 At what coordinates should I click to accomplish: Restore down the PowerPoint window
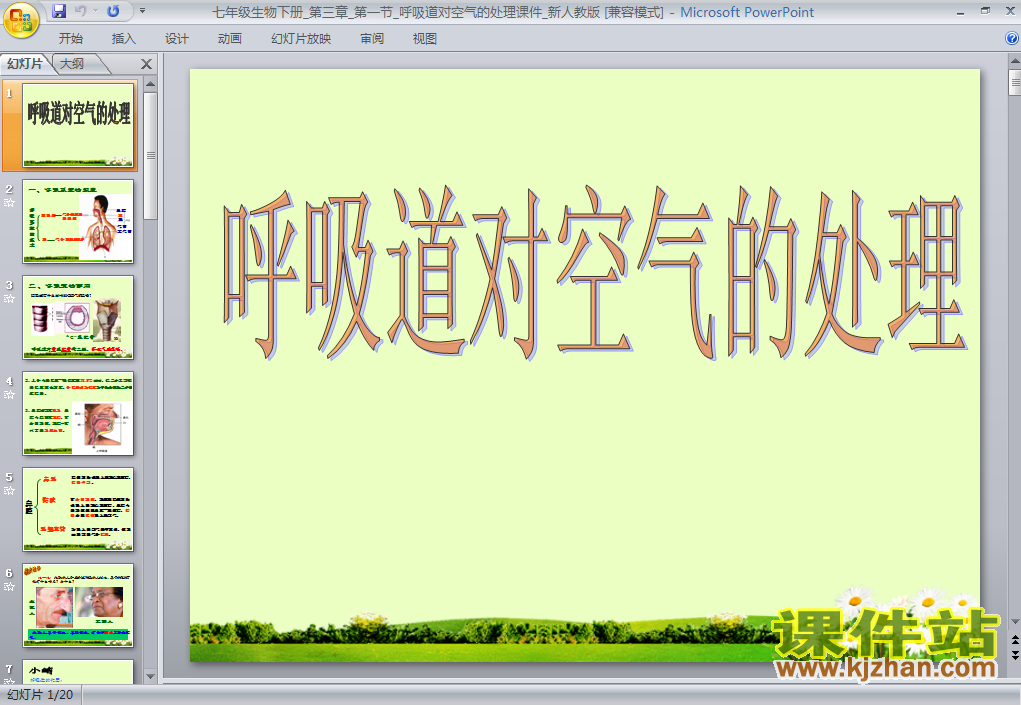click(985, 11)
